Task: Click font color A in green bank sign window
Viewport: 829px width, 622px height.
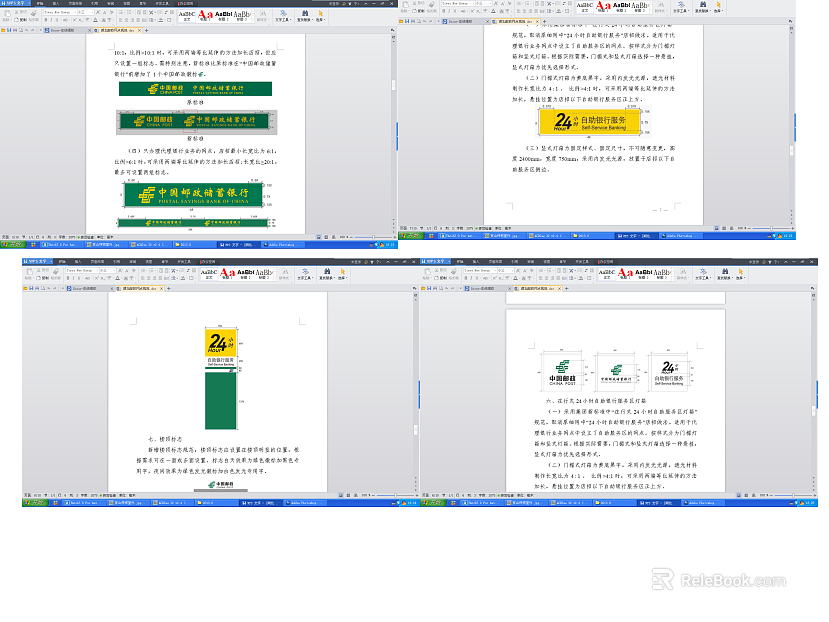Action: point(95,20)
